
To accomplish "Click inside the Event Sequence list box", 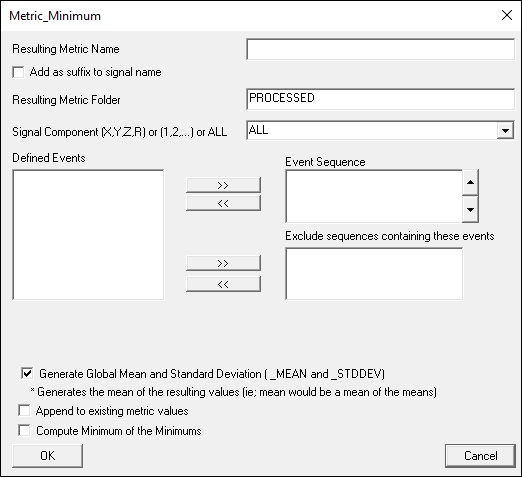I will point(374,196).
